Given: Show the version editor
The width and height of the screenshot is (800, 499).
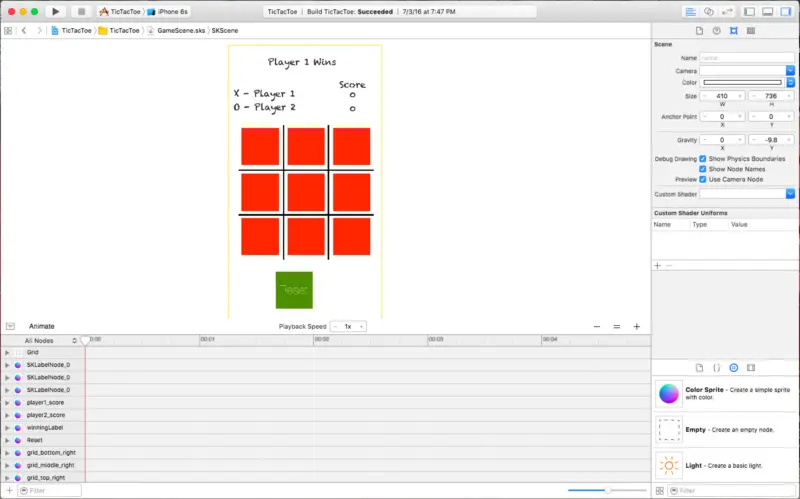Looking at the screenshot, I should click(x=727, y=12).
